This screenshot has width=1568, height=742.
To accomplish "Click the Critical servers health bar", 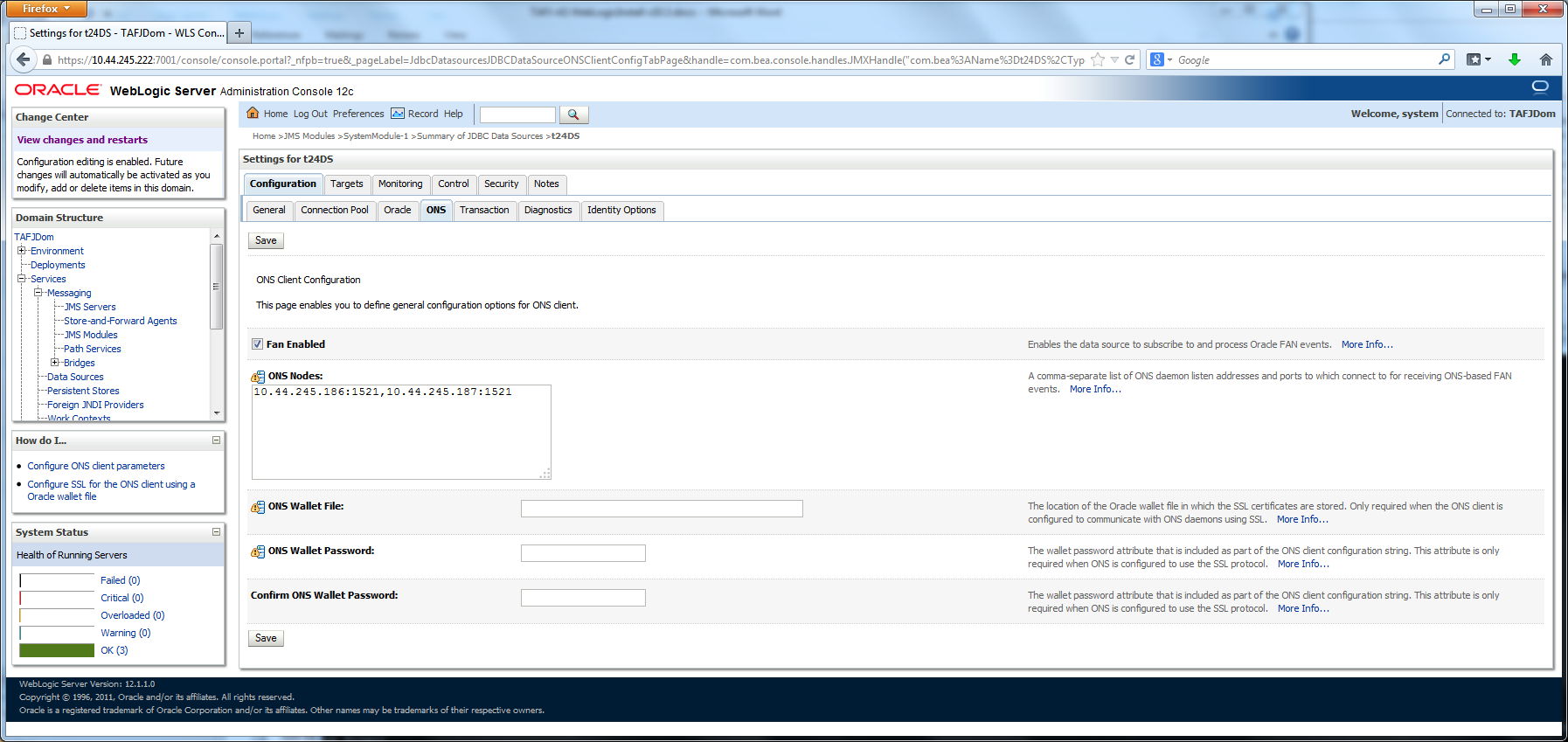I will [57, 598].
